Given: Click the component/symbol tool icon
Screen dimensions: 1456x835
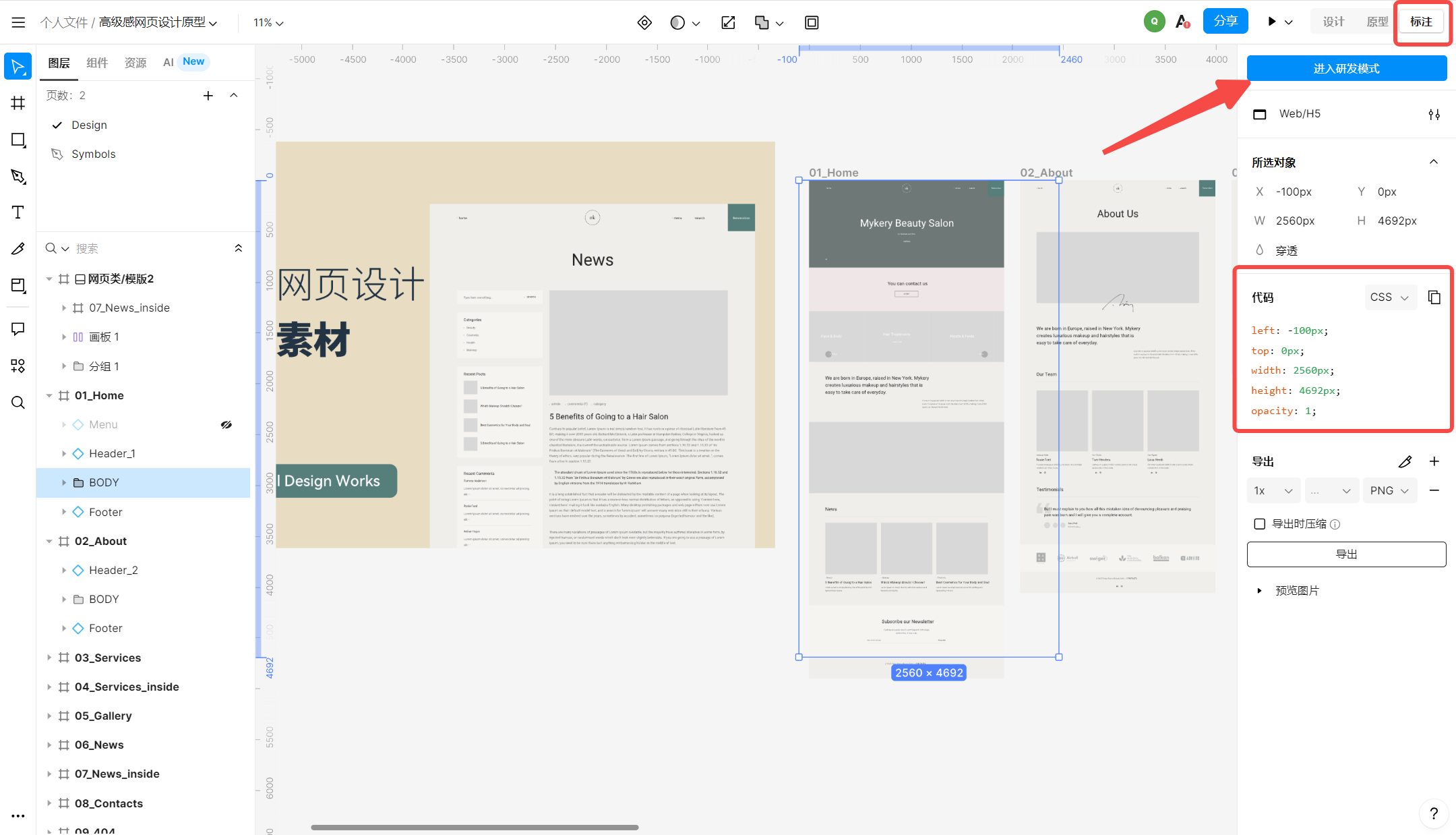Looking at the screenshot, I should pyautogui.click(x=18, y=366).
